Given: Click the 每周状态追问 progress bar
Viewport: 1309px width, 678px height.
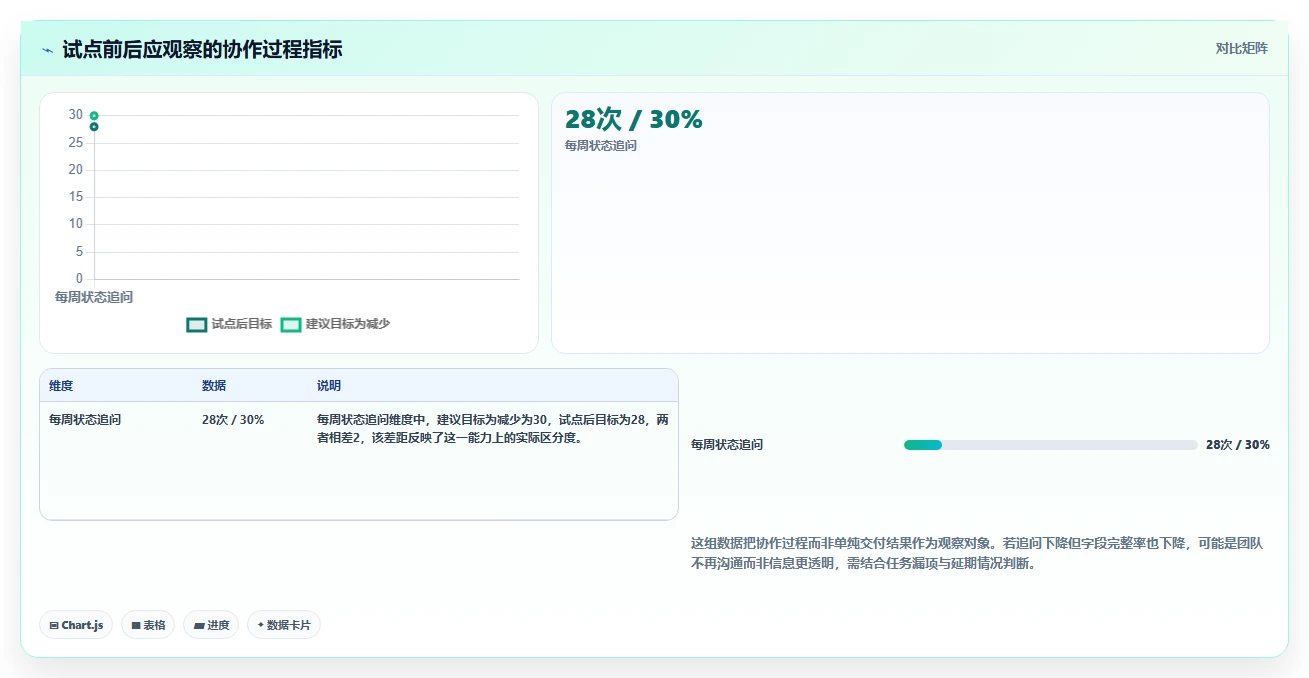Looking at the screenshot, I should click(x=1050, y=445).
